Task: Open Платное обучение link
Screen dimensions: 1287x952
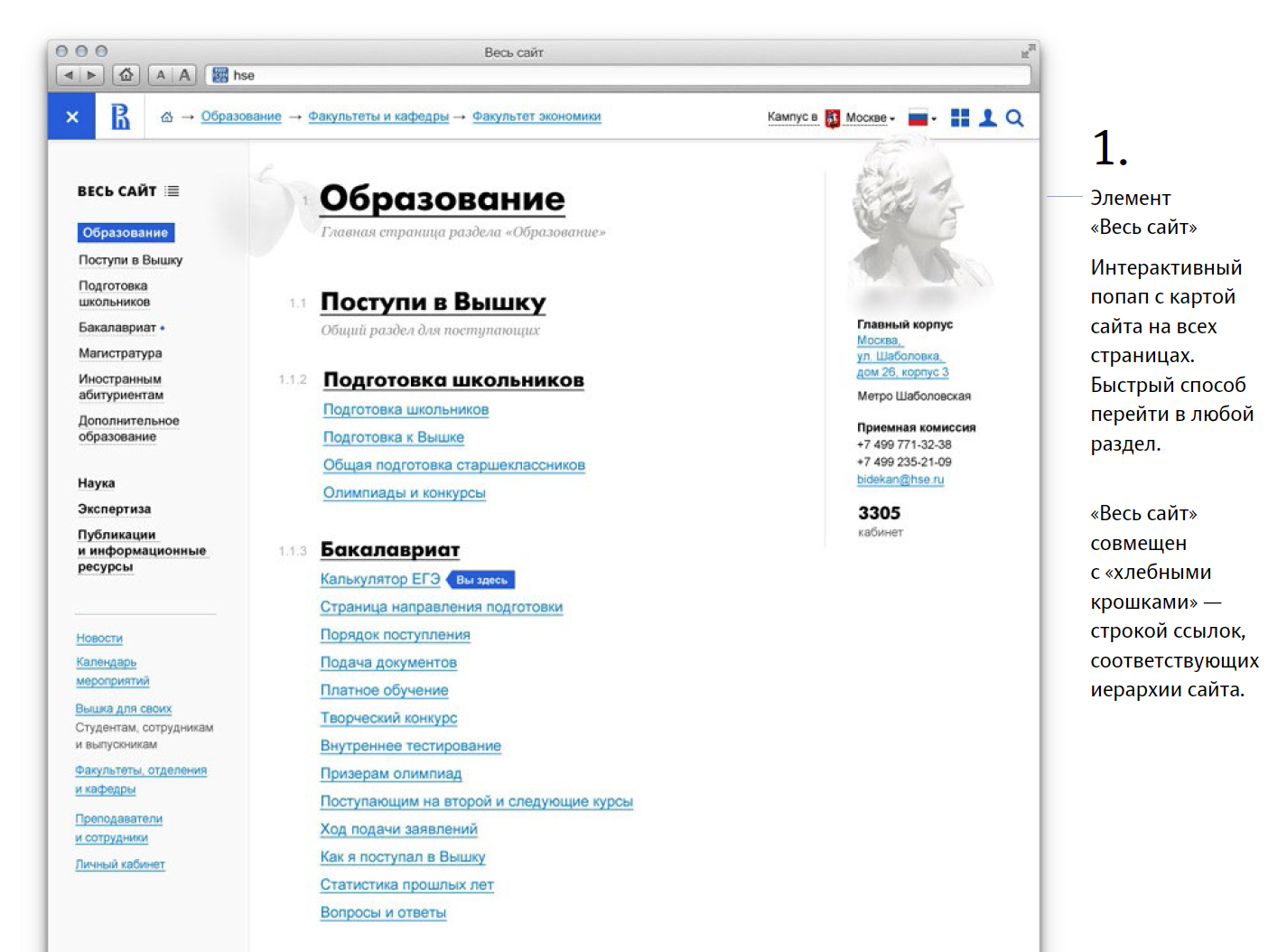Action: [385, 690]
